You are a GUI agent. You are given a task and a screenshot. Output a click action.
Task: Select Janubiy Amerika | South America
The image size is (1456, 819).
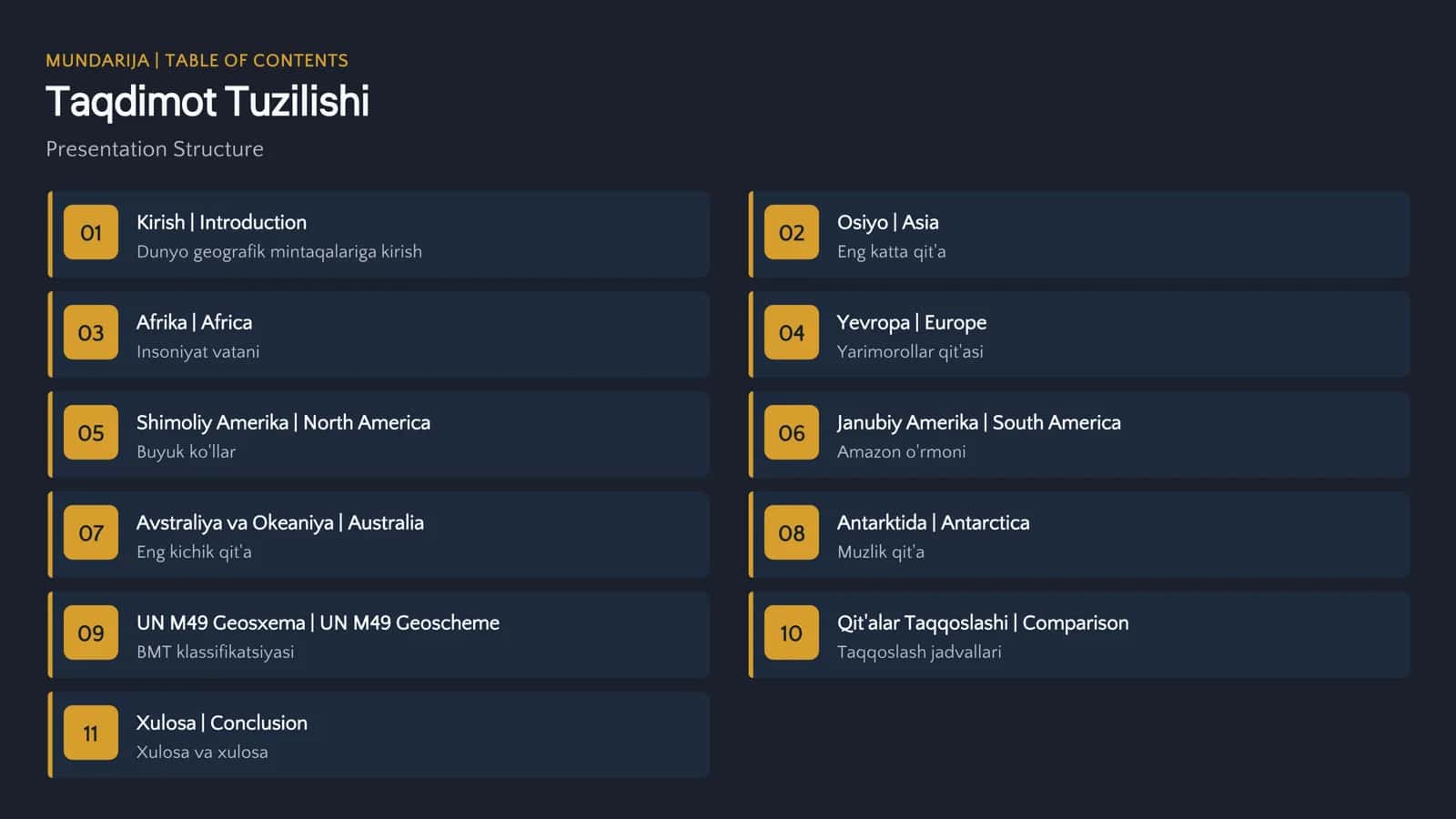tap(1079, 435)
